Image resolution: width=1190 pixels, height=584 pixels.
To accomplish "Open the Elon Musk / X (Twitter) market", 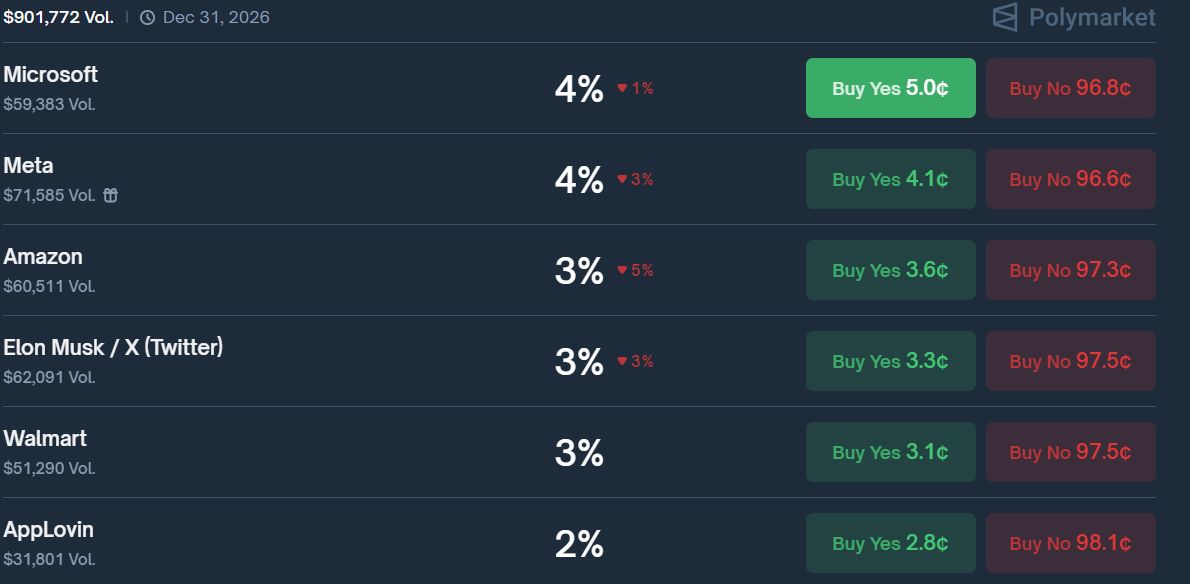I will click(x=113, y=348).
